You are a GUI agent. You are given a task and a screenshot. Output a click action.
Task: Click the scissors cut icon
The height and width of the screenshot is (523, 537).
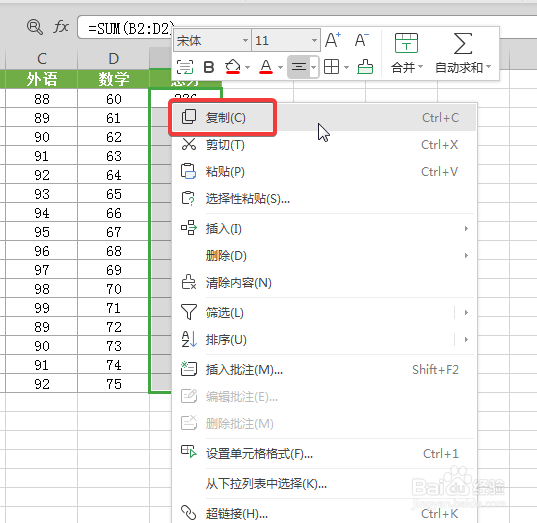pyautogui.click(x=189, y=144)
